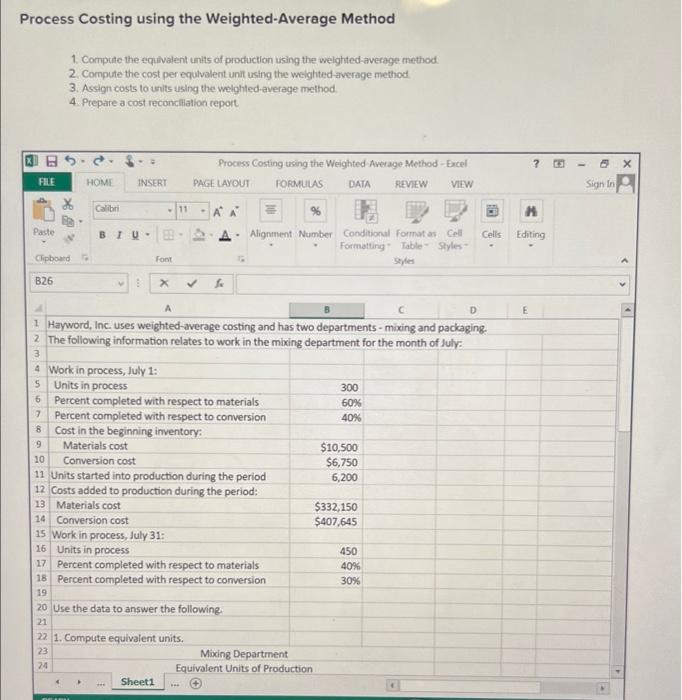Apply italic formatting
This screenshot has width=682, height=700.
pos(119,235)
